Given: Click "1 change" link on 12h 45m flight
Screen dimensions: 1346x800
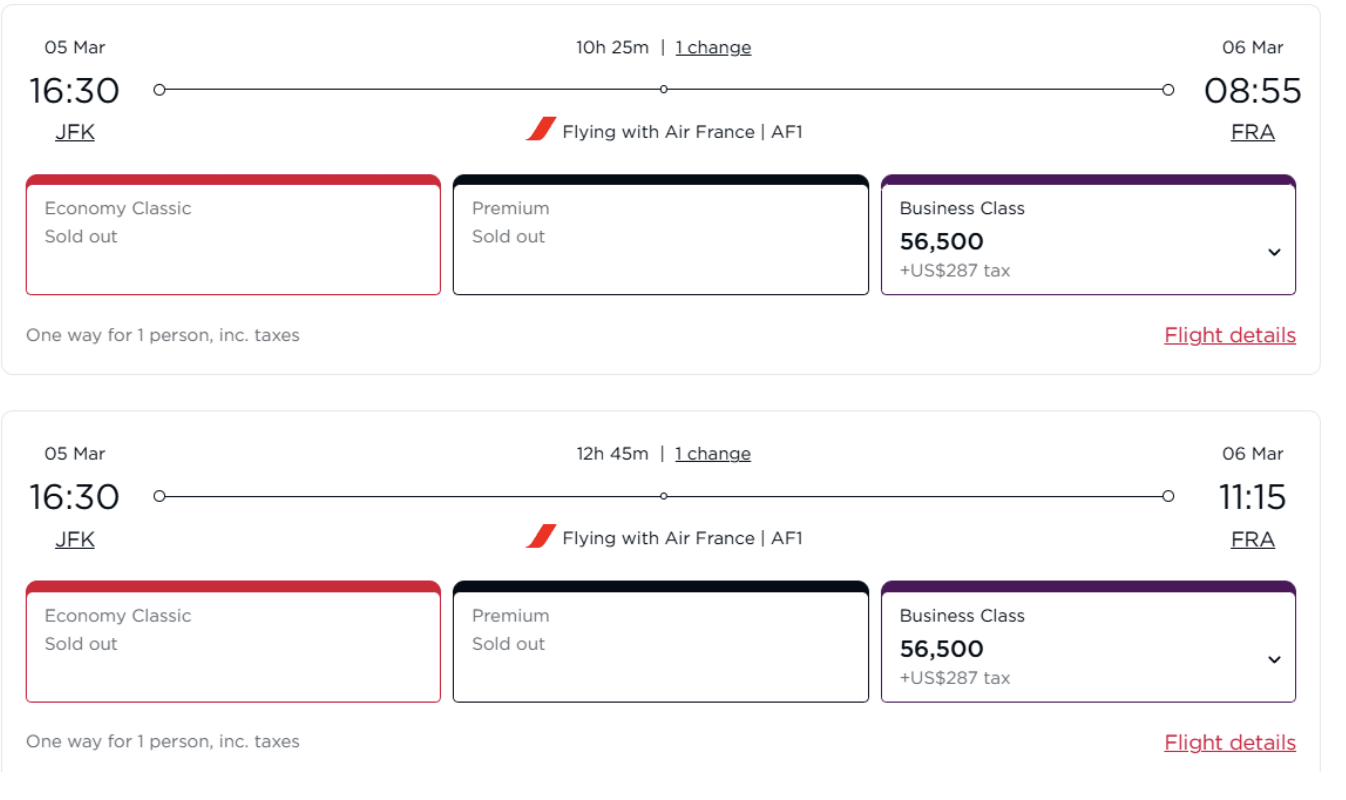Looking at the screenshot, I should point(712,454).
